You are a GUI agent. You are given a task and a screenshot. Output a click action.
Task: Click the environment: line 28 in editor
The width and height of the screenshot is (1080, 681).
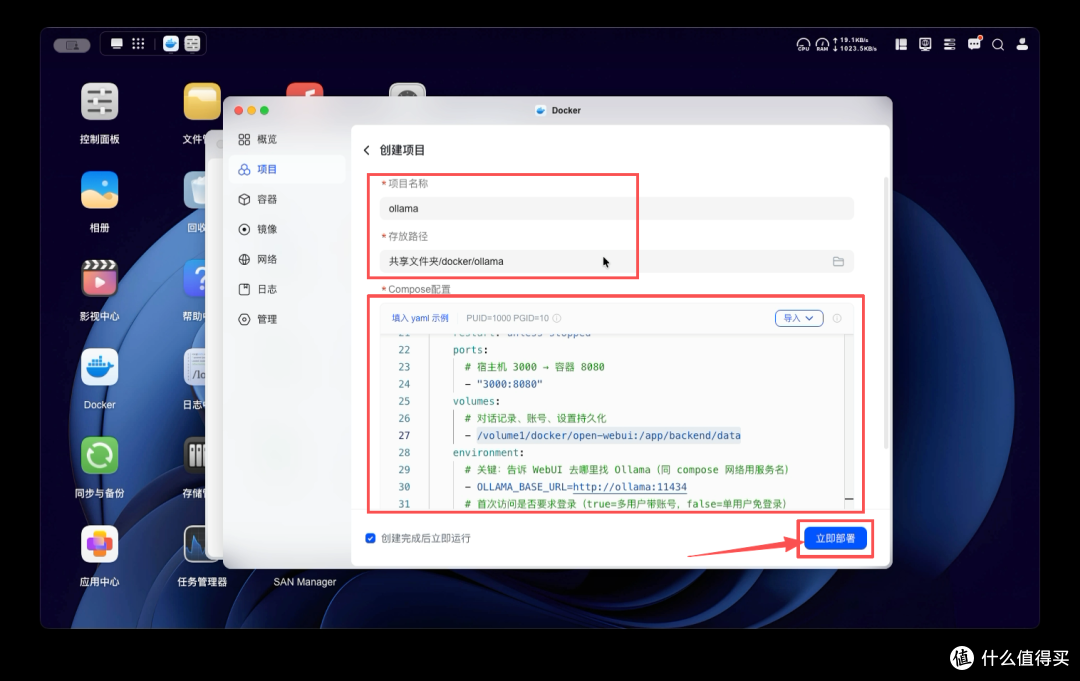coord(488,452)
